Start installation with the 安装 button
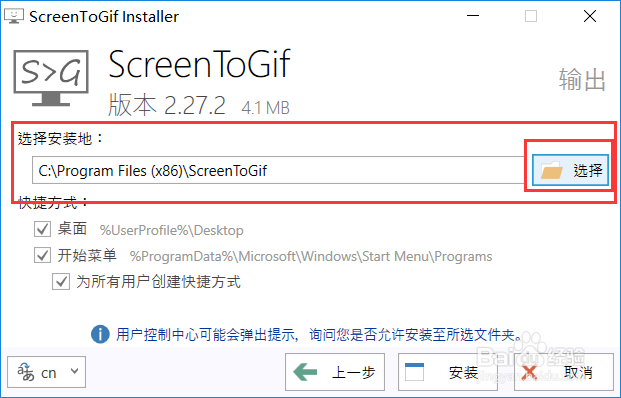The height and width of the screenshot is (398, 621). (x=448, y=372)
